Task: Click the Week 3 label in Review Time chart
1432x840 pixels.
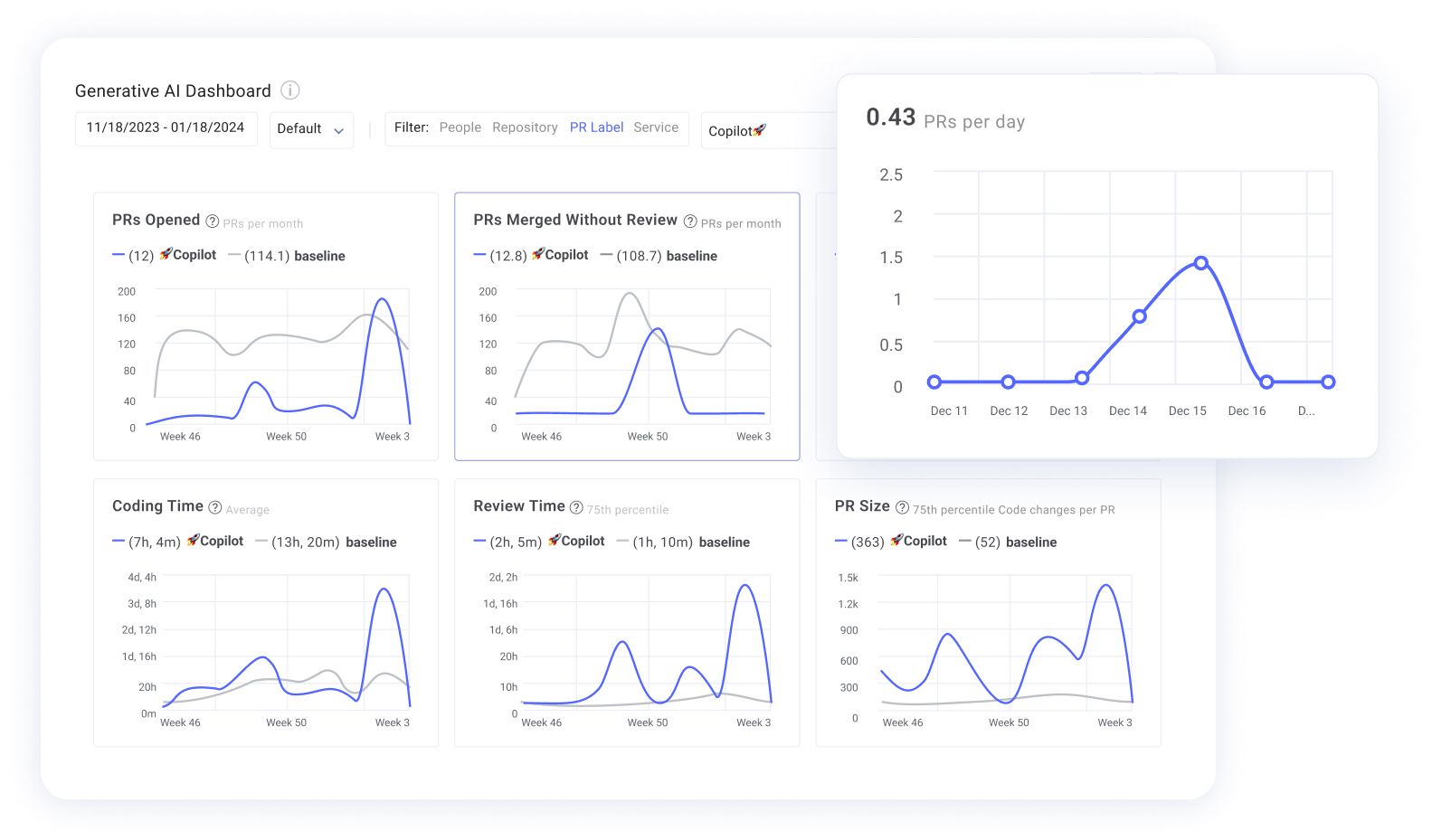Action: click(x=754, y=722)
